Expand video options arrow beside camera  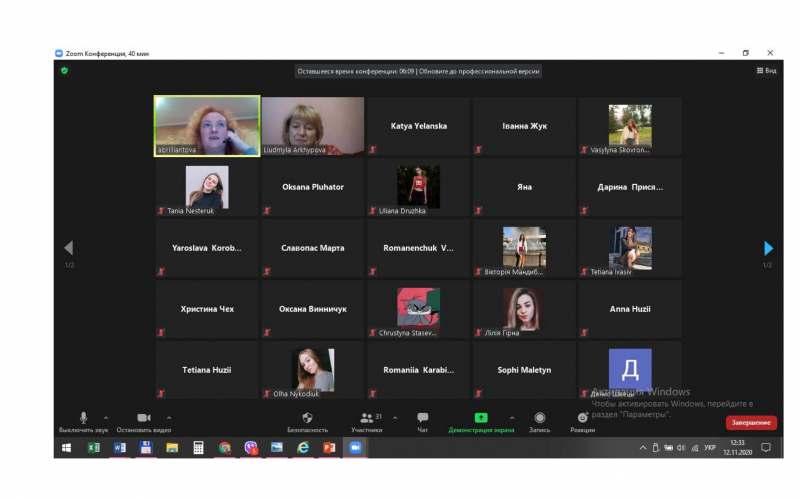click(x=169, y=417)
